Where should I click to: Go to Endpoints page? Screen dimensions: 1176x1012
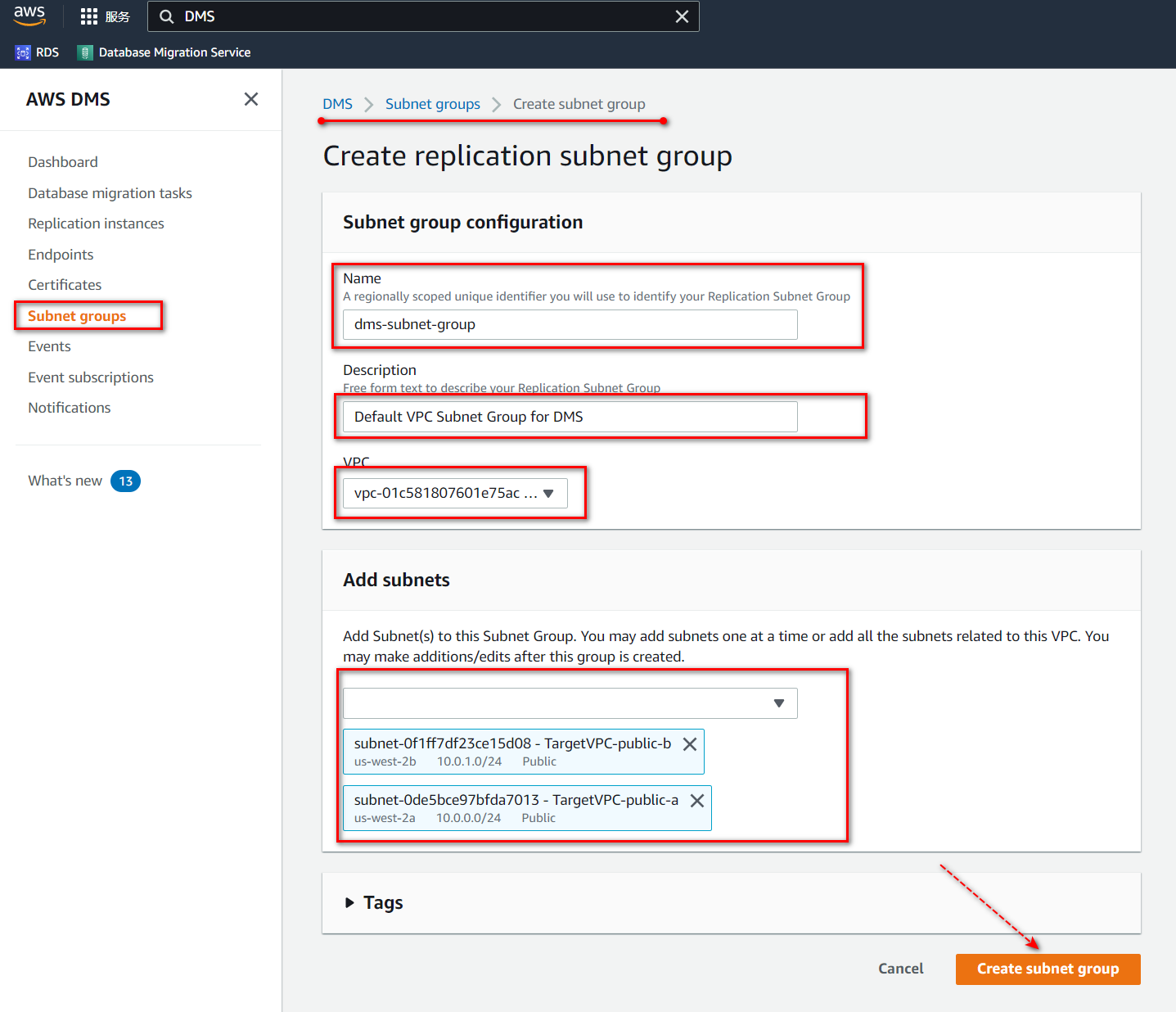[x=61, y=255]
